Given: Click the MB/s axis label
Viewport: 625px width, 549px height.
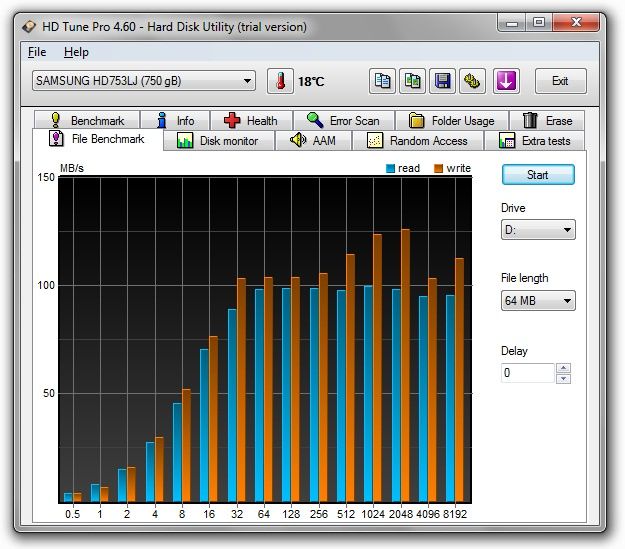Looking at the screenshot, I should point(72,168).
